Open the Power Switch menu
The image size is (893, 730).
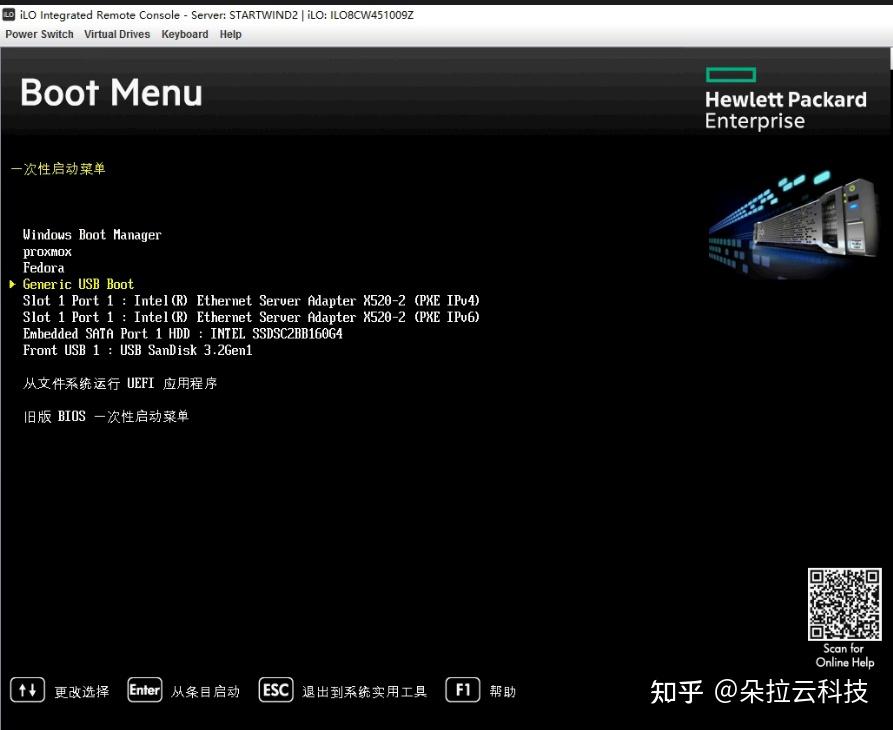39,34
